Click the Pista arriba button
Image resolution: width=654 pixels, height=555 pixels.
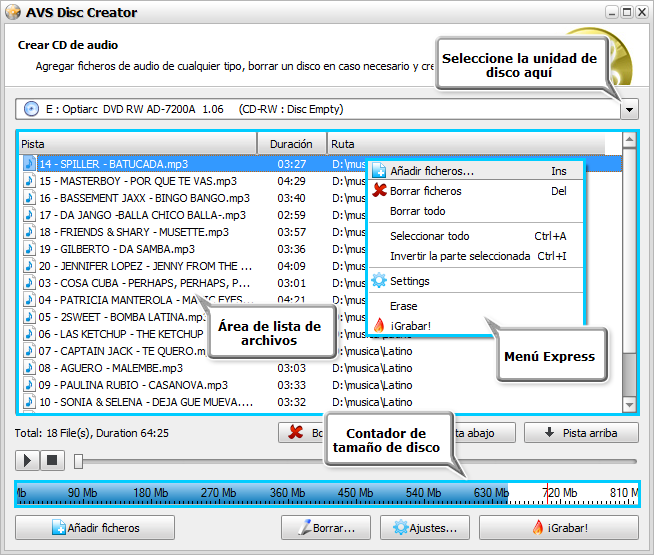[x=581, y=433]
